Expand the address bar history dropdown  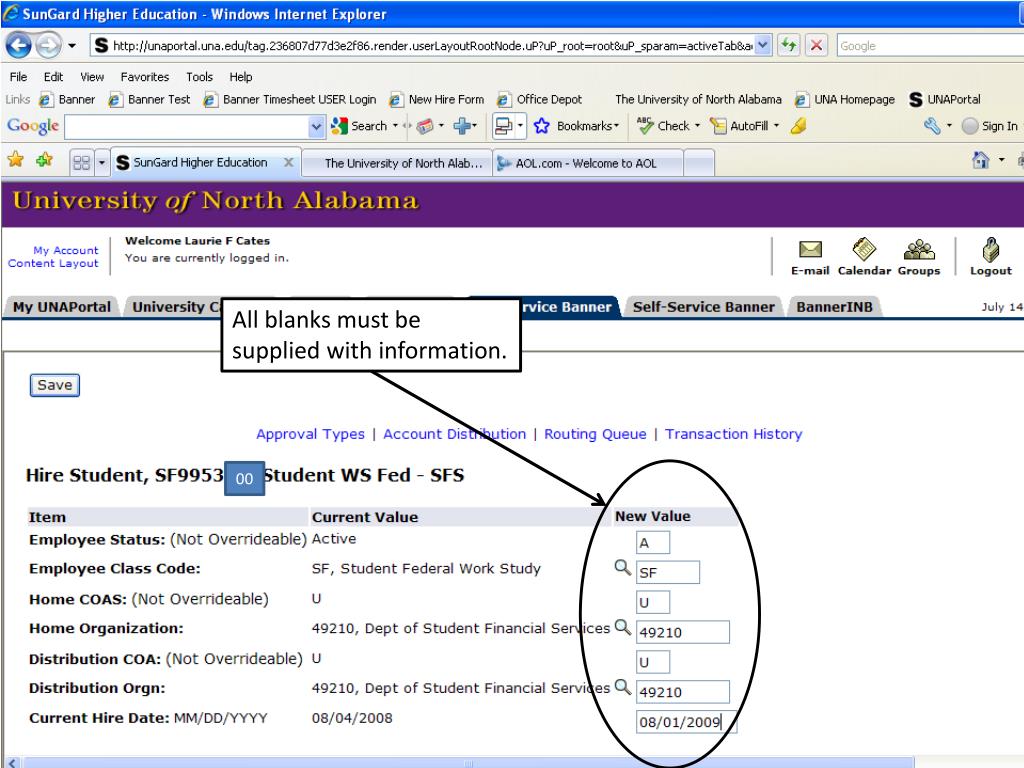(763, 46)
